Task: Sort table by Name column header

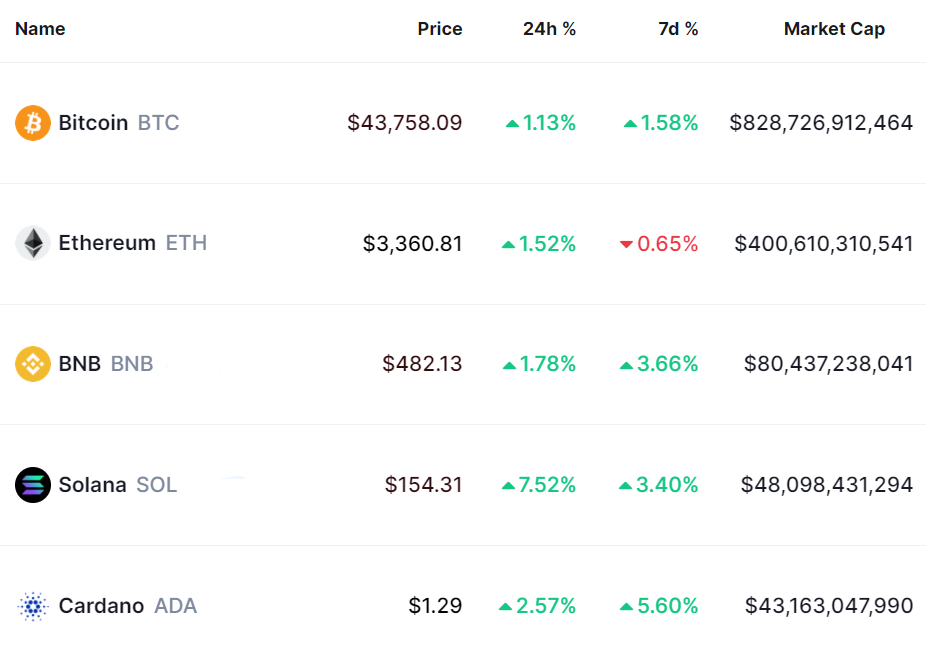Action: point(40,29)
